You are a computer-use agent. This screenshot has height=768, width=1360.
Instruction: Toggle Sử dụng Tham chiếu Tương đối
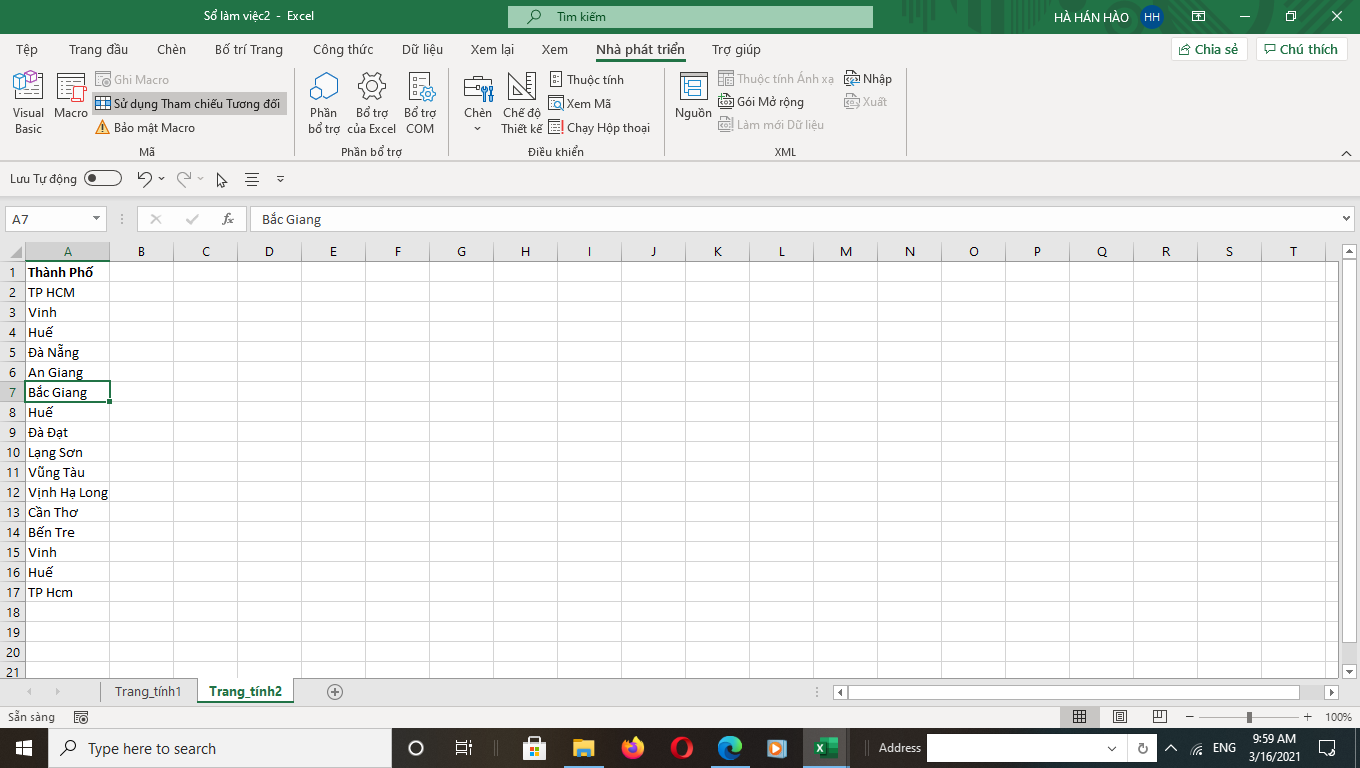(x=188, y=104)
